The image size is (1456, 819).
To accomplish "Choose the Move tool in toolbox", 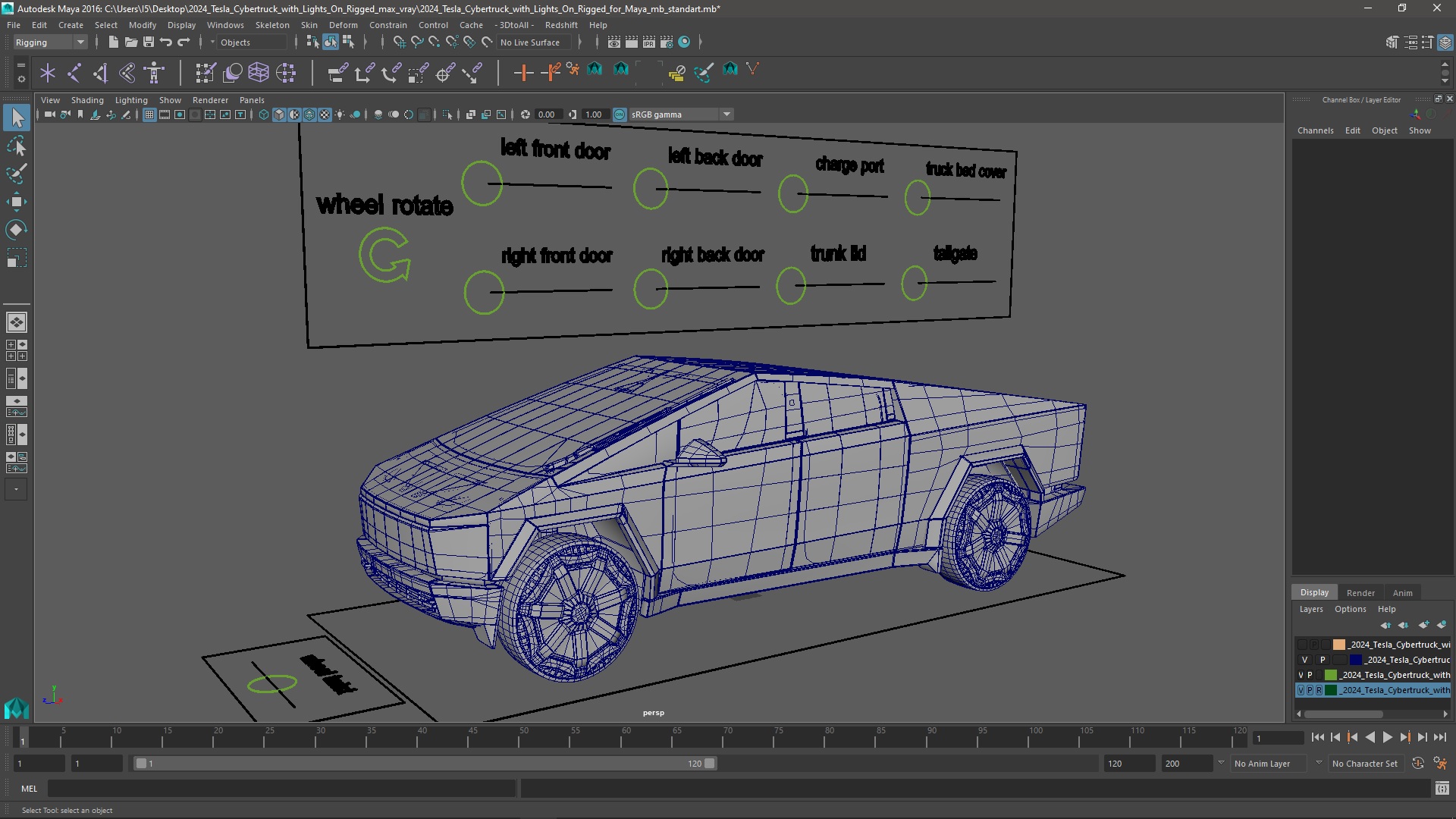I will pyautogui.click(x=17, y=202).
